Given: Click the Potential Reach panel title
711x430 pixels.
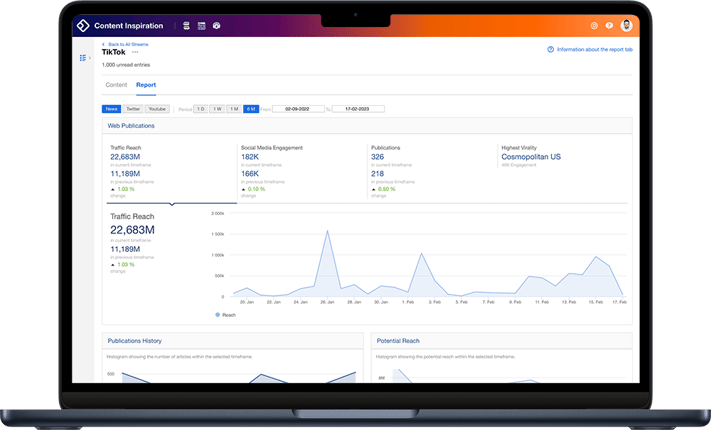Looking at the screenshot, I should tap(398, 341).
